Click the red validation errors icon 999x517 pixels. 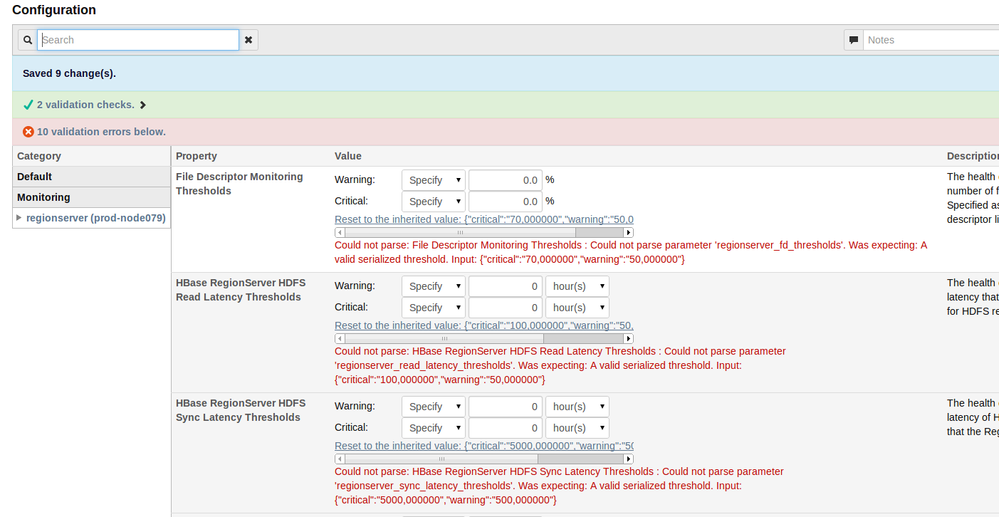pyautogui.click(x=28, y=132)
